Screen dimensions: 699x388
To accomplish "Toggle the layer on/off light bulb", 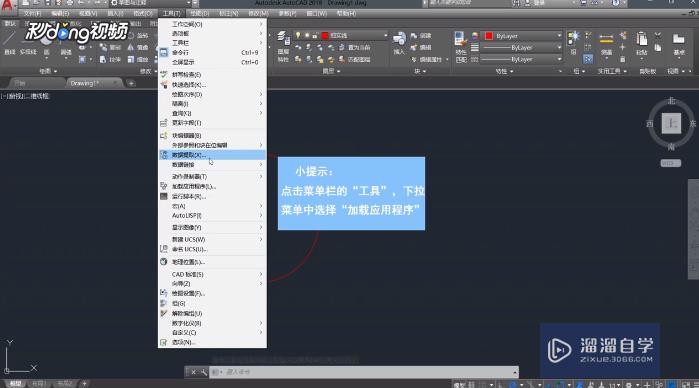I will [x=298, y=35].
